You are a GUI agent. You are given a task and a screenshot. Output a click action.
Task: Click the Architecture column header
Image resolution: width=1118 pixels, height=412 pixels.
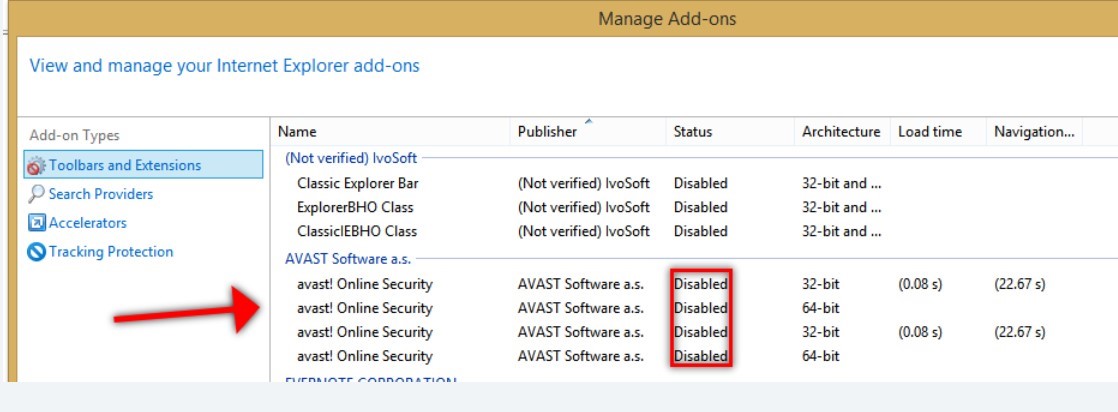click(840, 132)
